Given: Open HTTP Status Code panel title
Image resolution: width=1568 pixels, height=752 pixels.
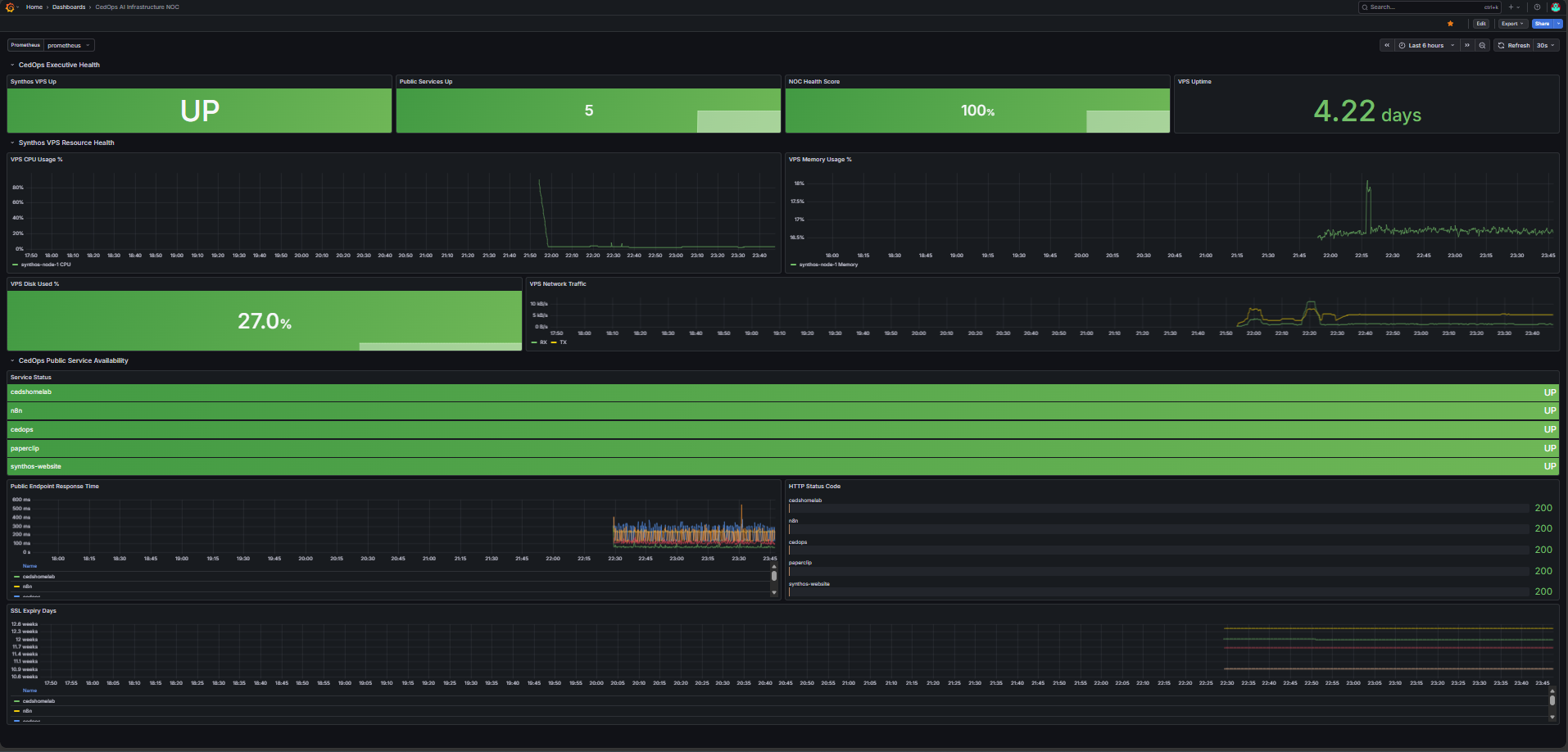Looking at the screenshot, I should (814, 487).
